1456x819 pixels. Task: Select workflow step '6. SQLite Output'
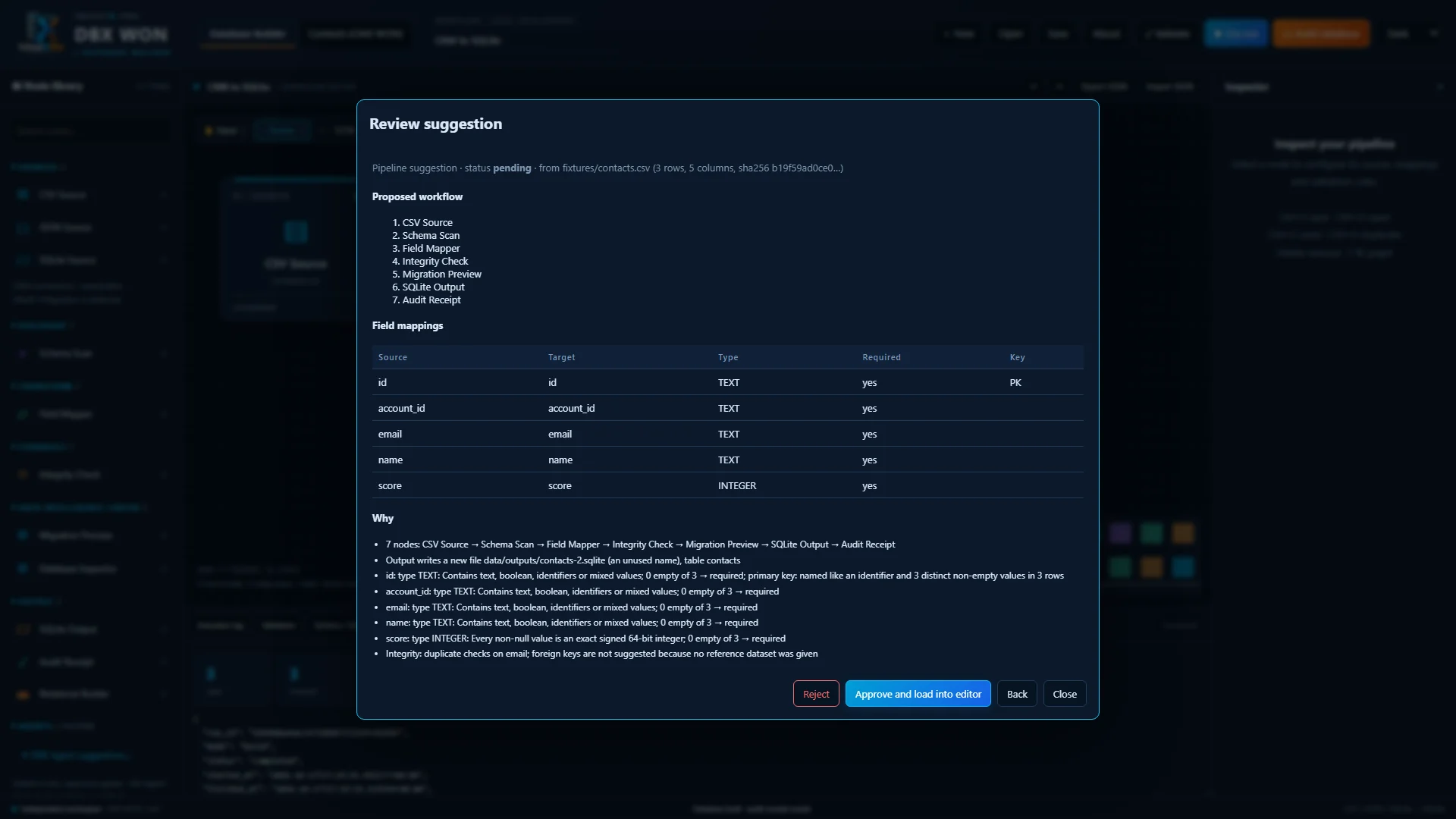pyautogui.click(x=428, y=287)
